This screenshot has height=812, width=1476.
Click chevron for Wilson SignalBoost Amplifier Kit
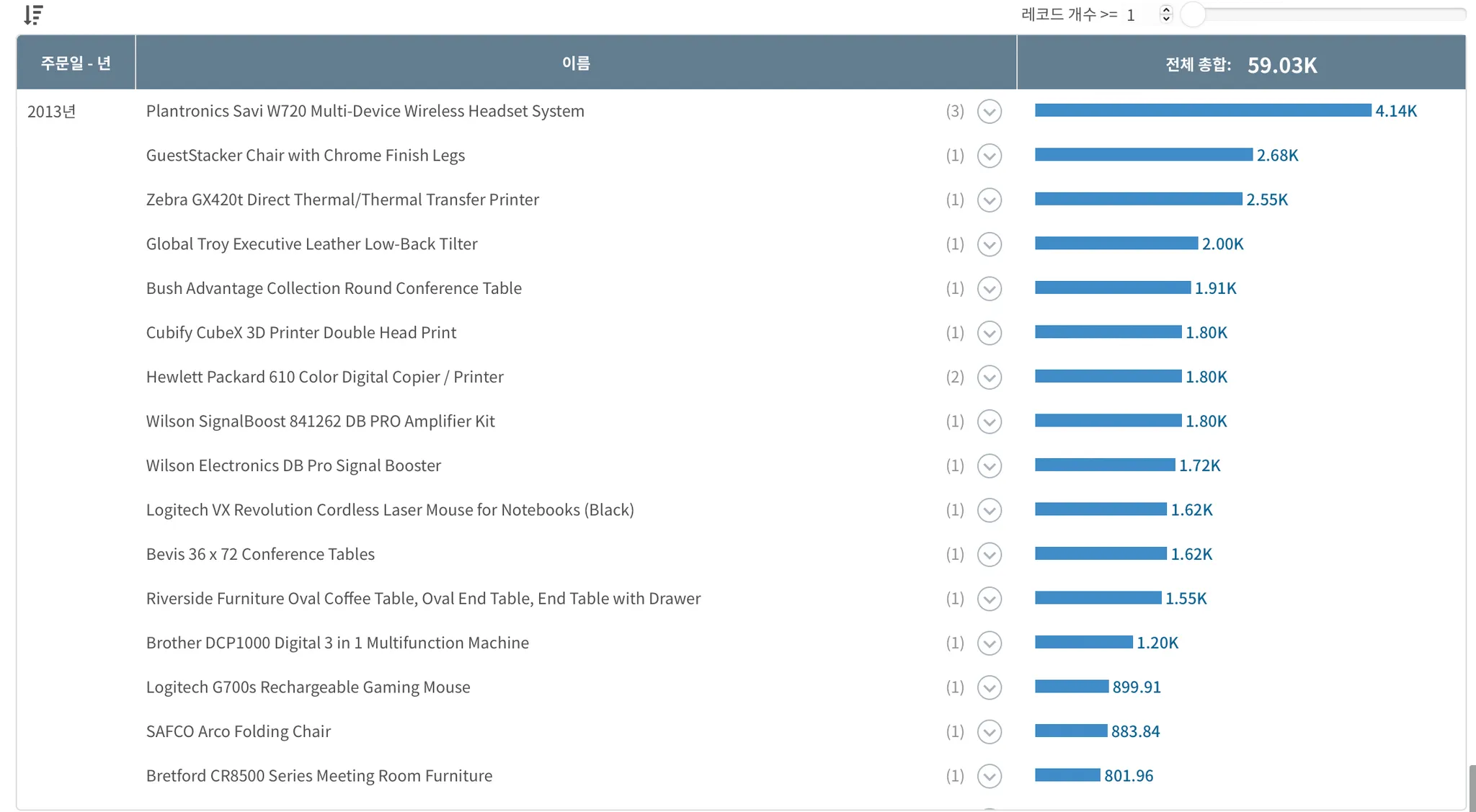[989, 421]
